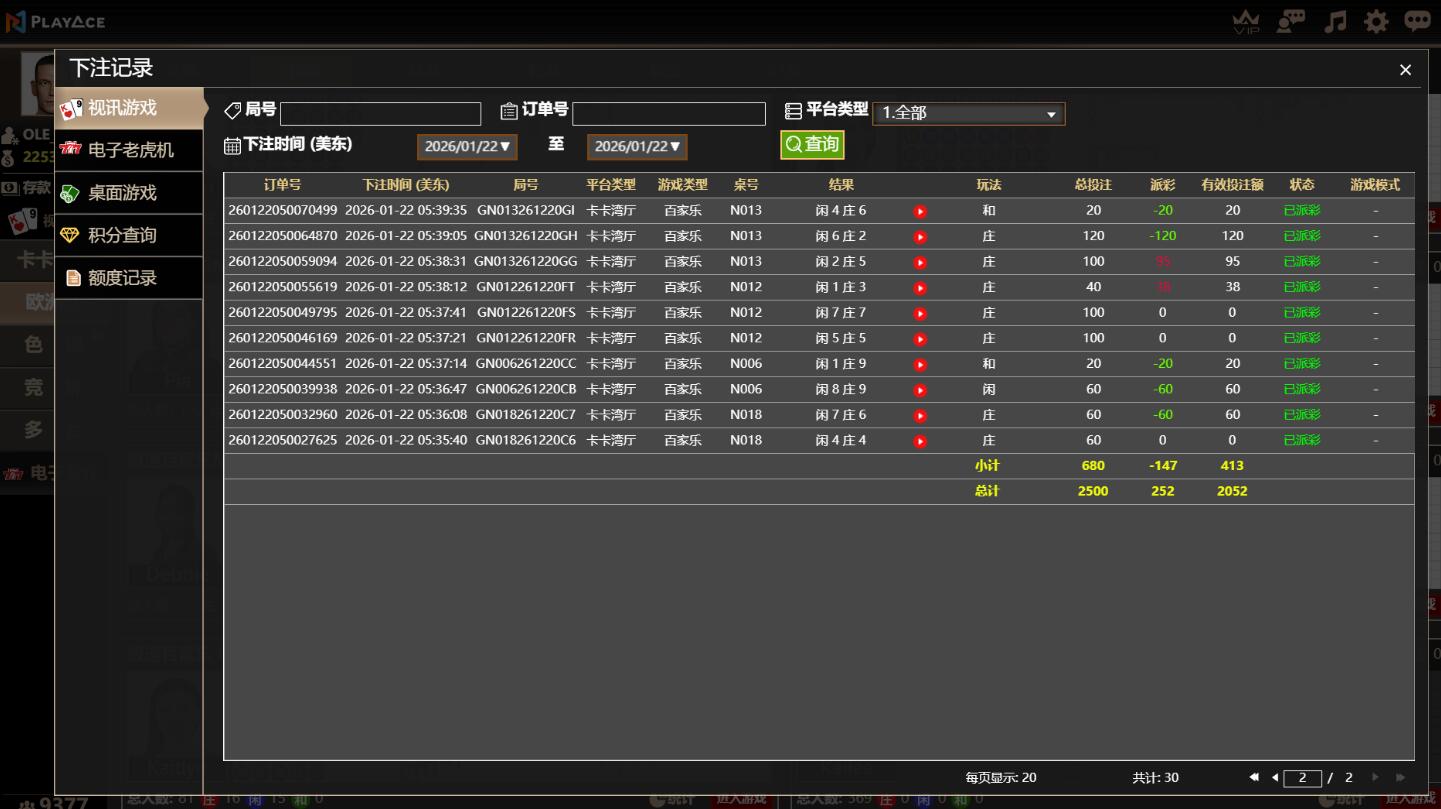Toggle the music note icon
The image size is (1441, 809).
pyautogui.click(x=1335, y=22)
